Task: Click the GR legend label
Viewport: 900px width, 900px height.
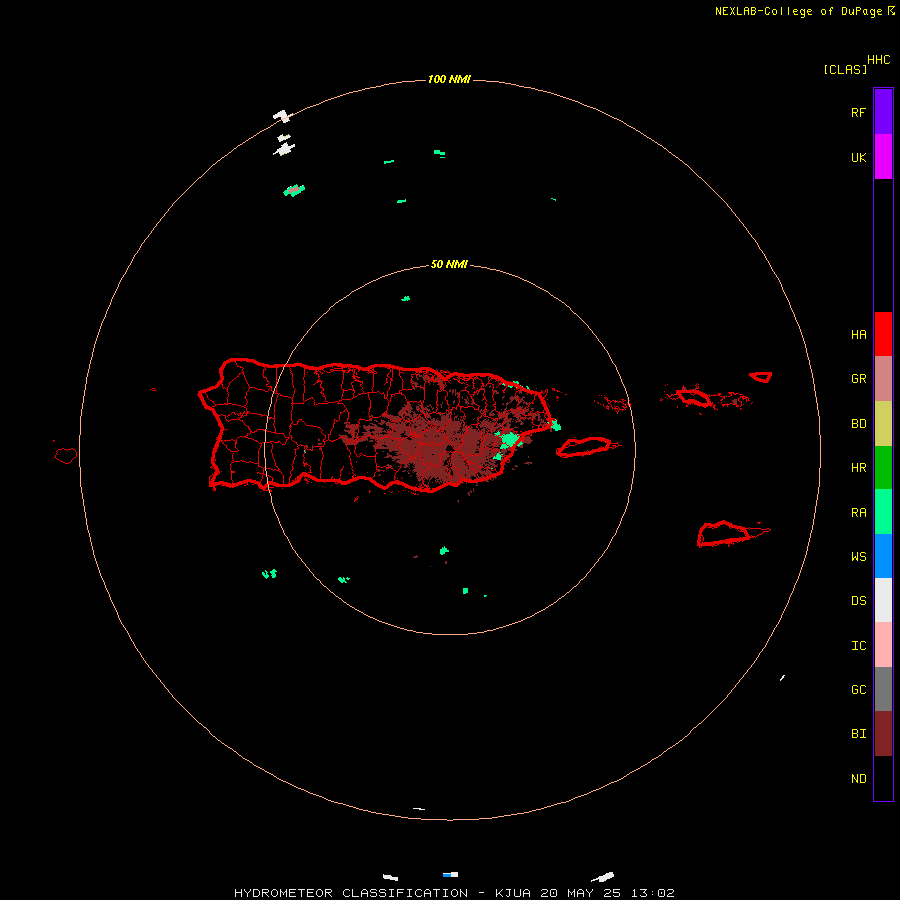Action: [x=858, y=379]
